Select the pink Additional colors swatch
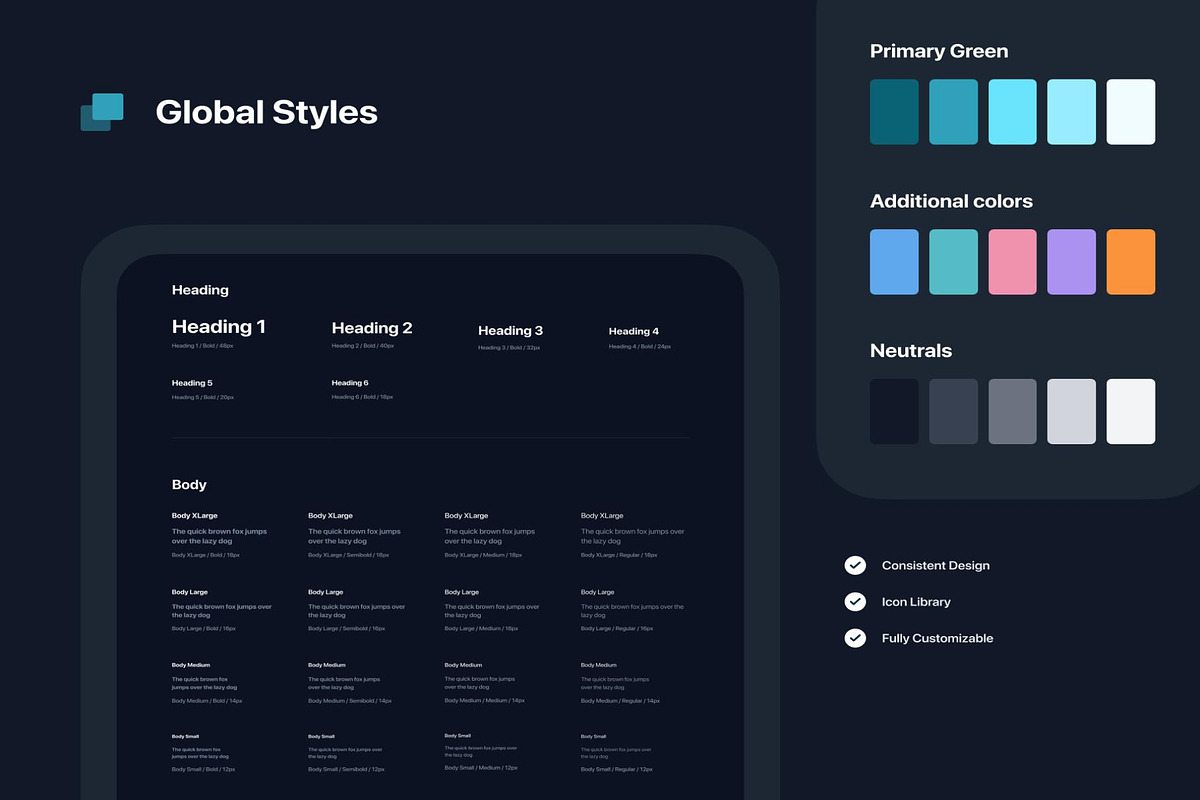Screen dimensions: 1200x800 tap(1013, 262)
